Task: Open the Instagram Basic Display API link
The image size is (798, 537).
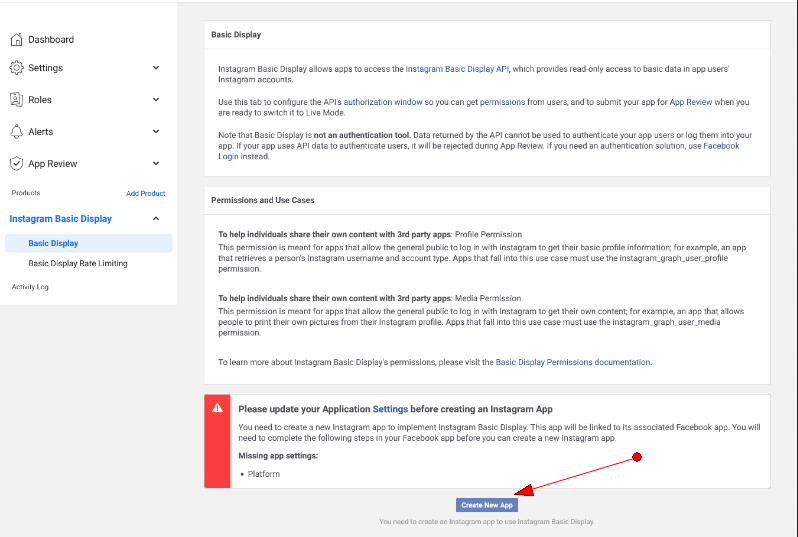Action: coord(457,69)
